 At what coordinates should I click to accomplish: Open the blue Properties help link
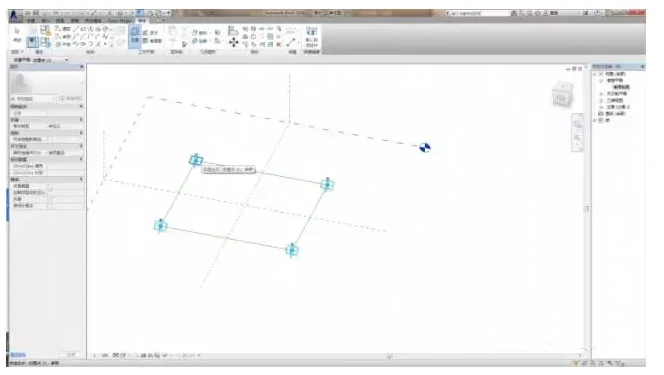[18, 355]
